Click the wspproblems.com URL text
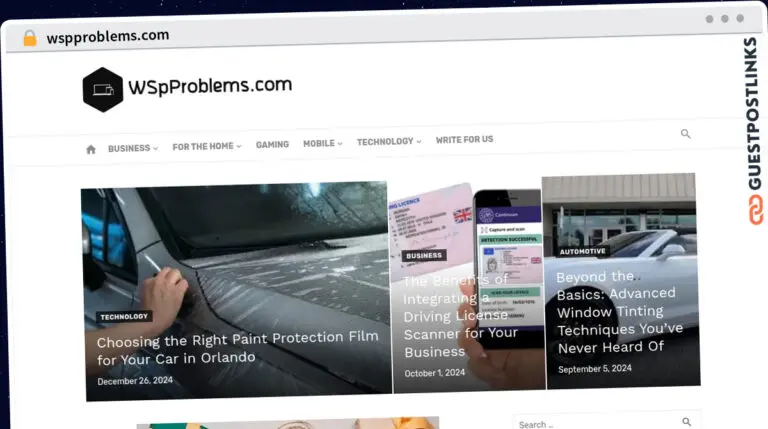This screenshot has width=768, height=429. point(108,36)
